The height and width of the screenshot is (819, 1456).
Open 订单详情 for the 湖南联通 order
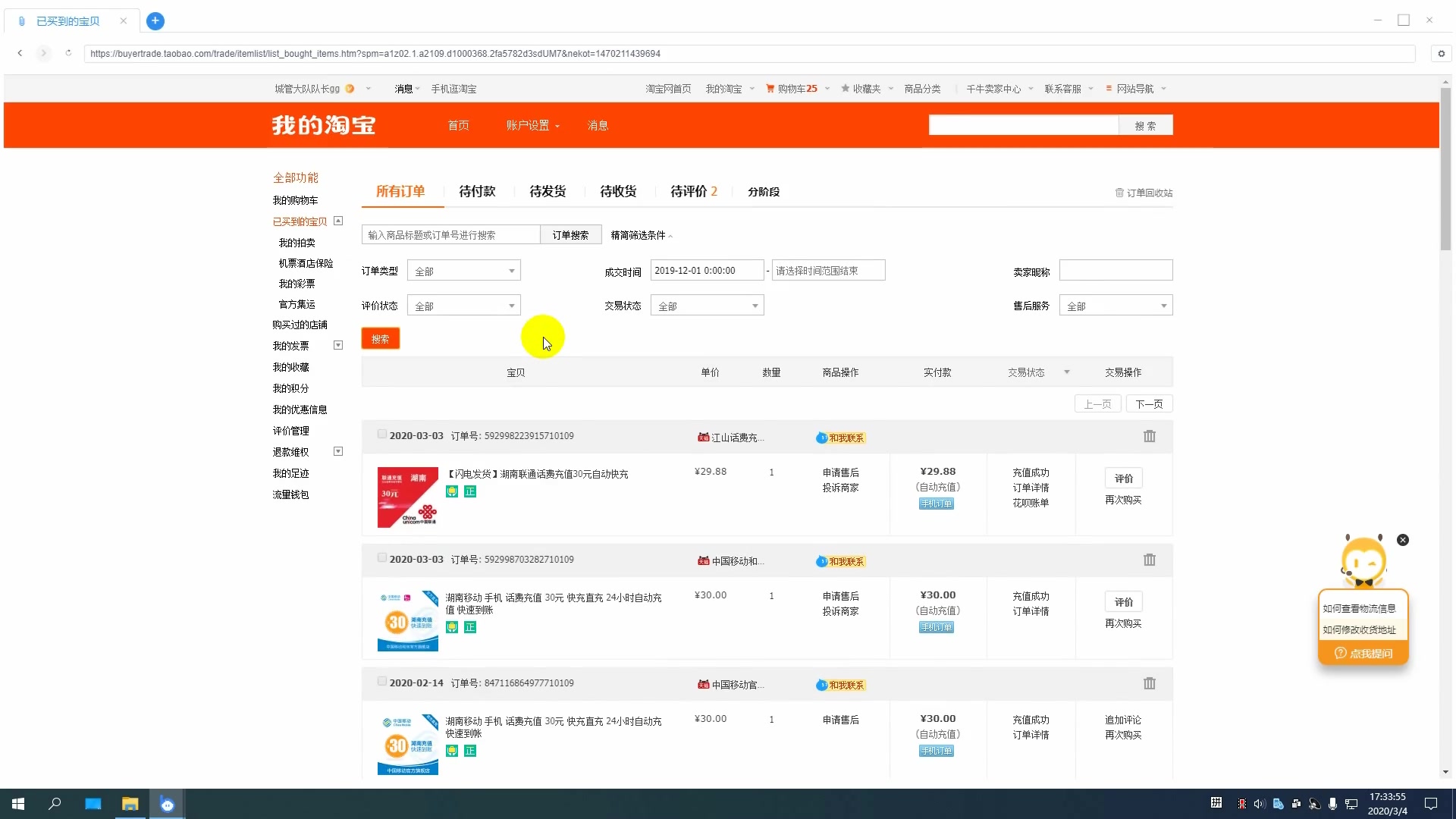point(1031,488)
